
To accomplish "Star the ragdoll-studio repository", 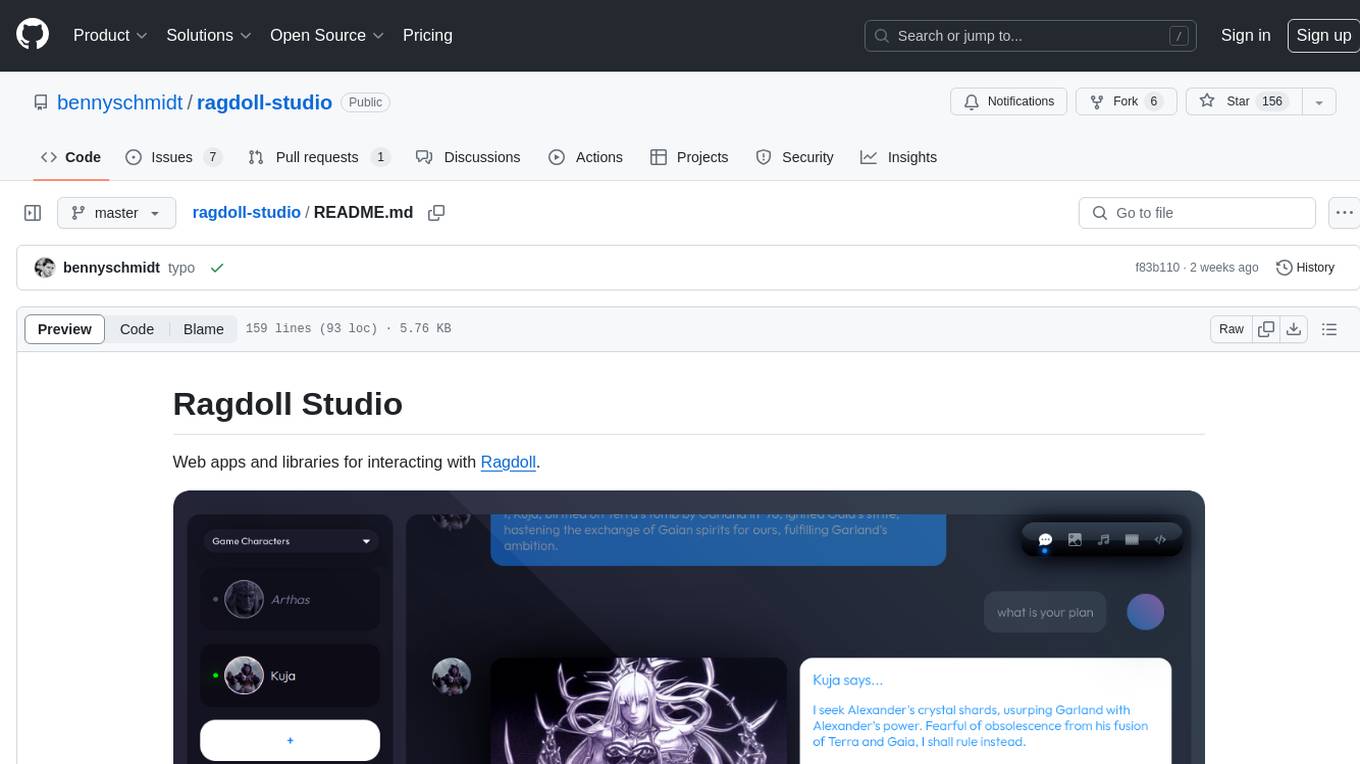I will [1243, 102].
